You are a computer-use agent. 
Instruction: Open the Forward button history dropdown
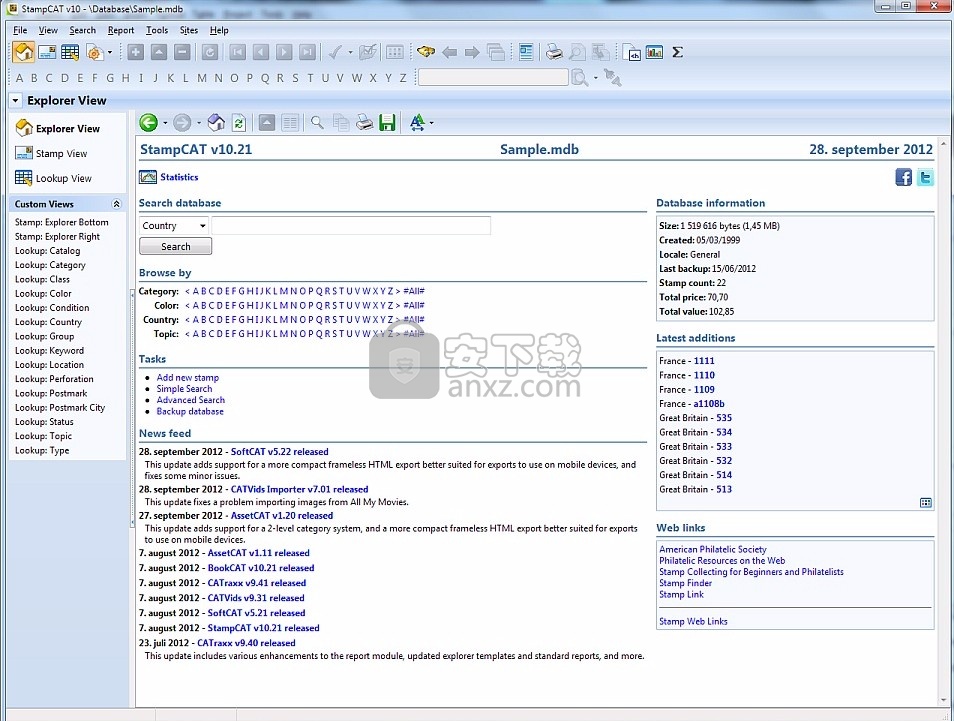pyautogui.click(x=199, y=123)
